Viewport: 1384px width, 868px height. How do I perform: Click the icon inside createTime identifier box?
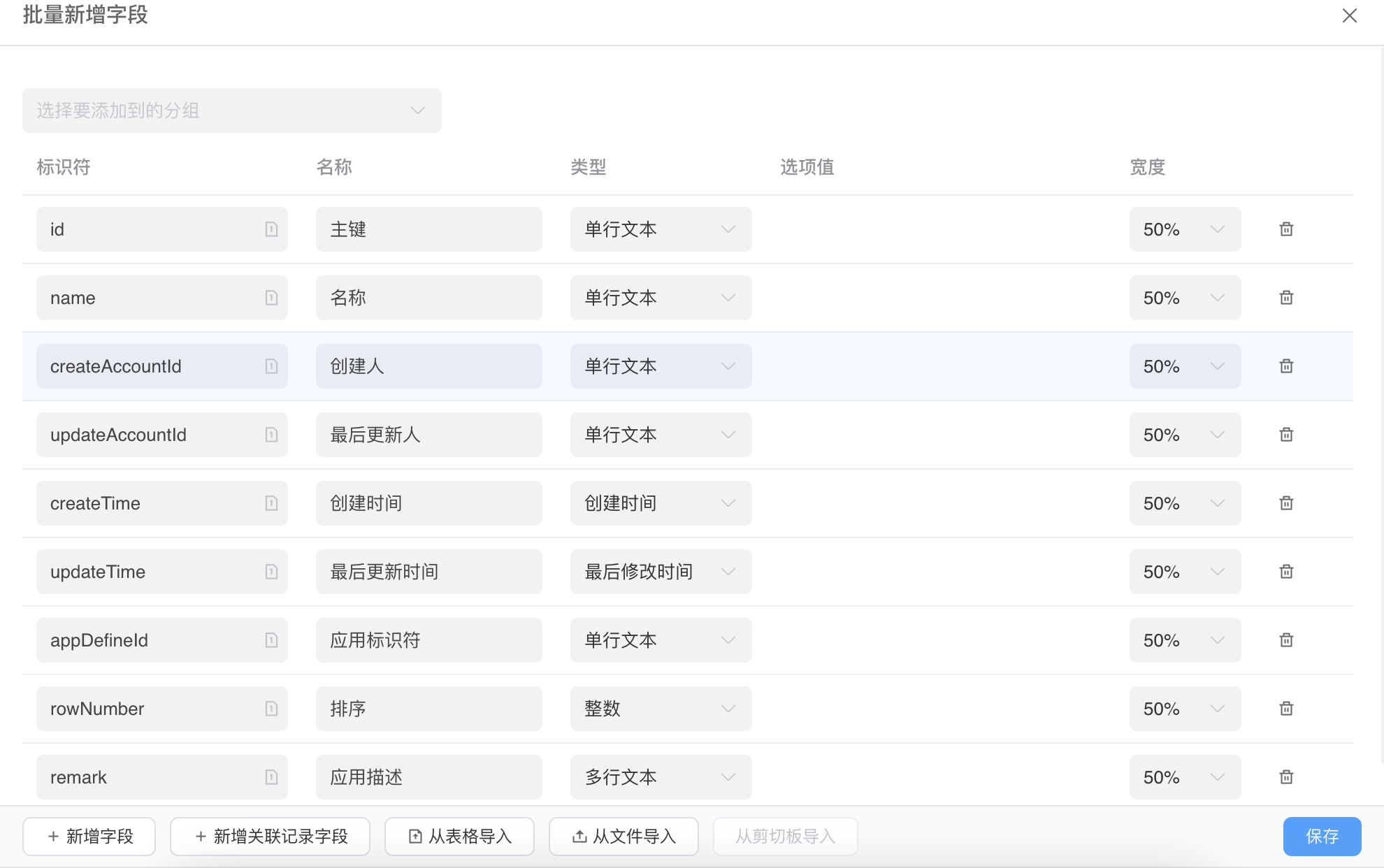[x=271, y=503]
